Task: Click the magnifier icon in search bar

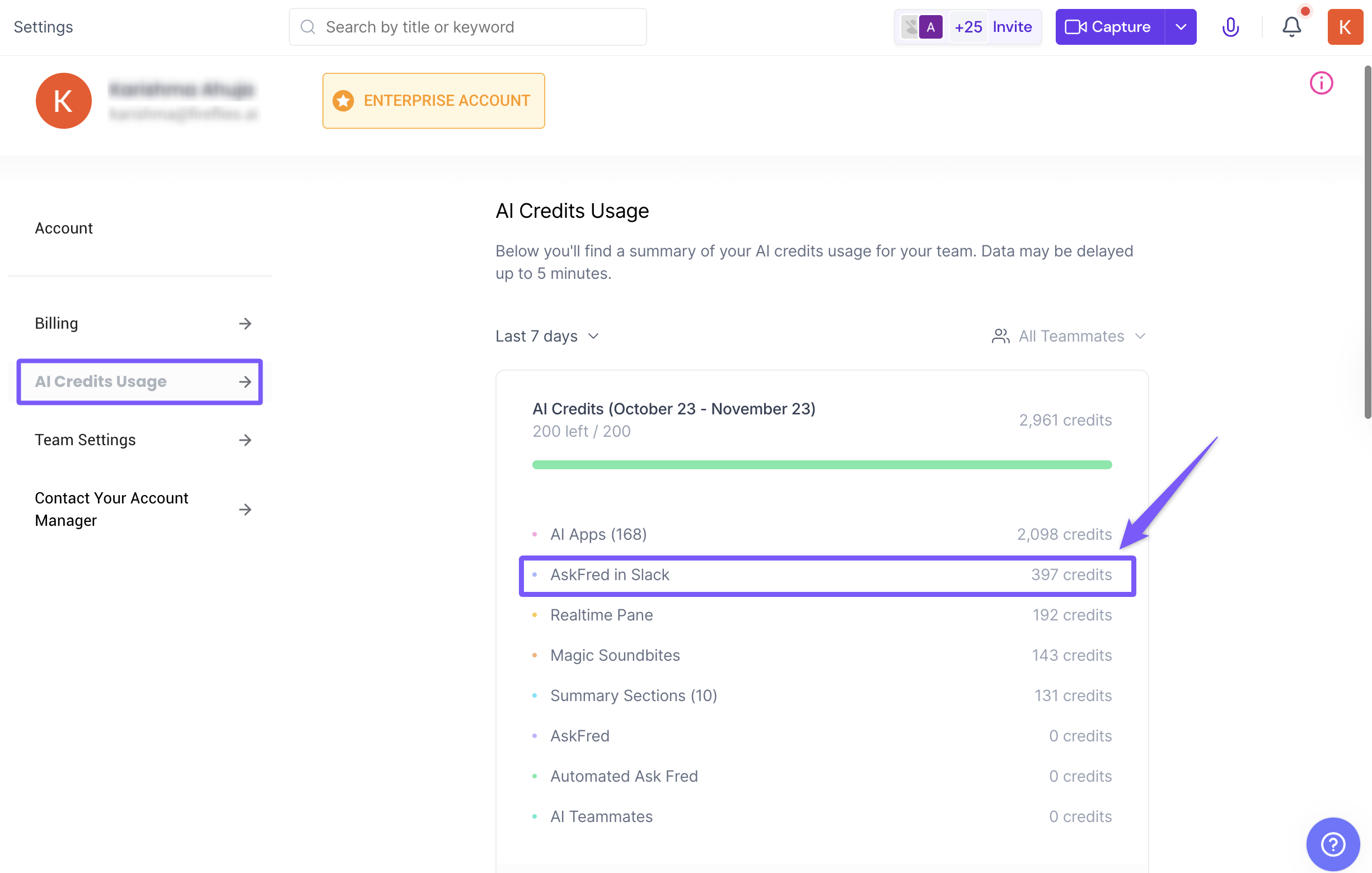Action: pos(308,27)
